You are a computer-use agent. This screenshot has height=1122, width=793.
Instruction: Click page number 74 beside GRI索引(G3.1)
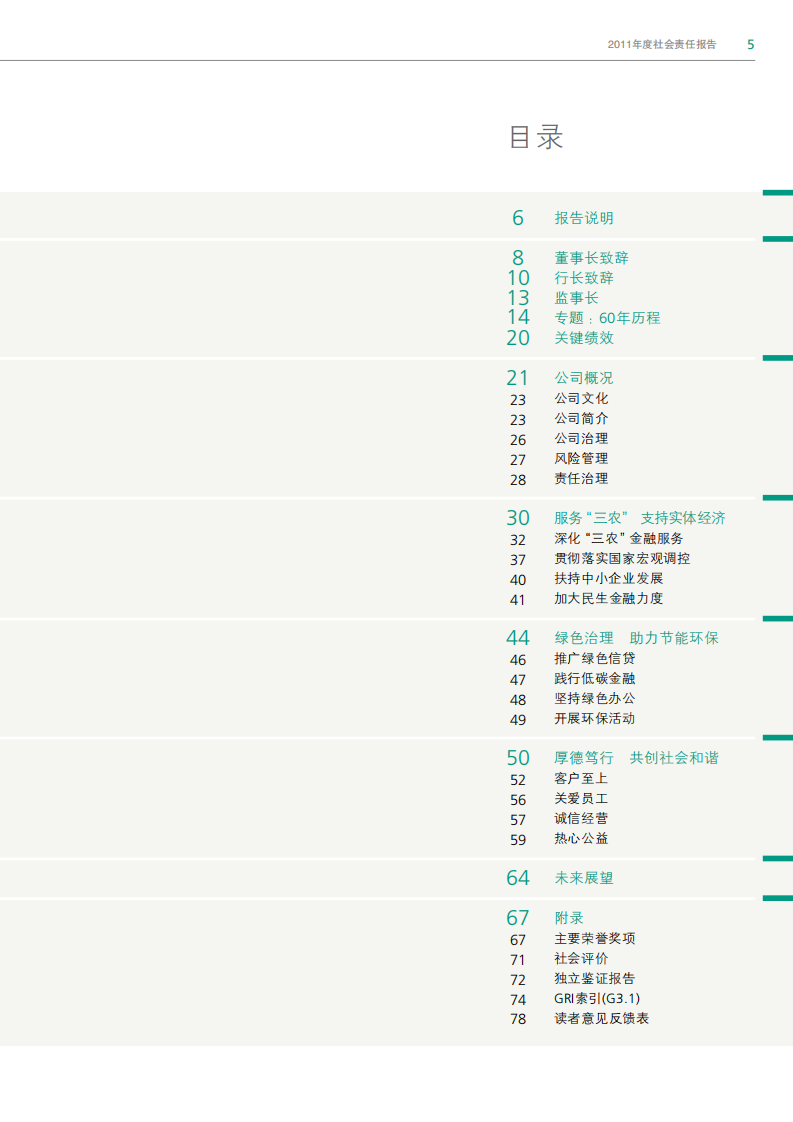(518, 1000)
